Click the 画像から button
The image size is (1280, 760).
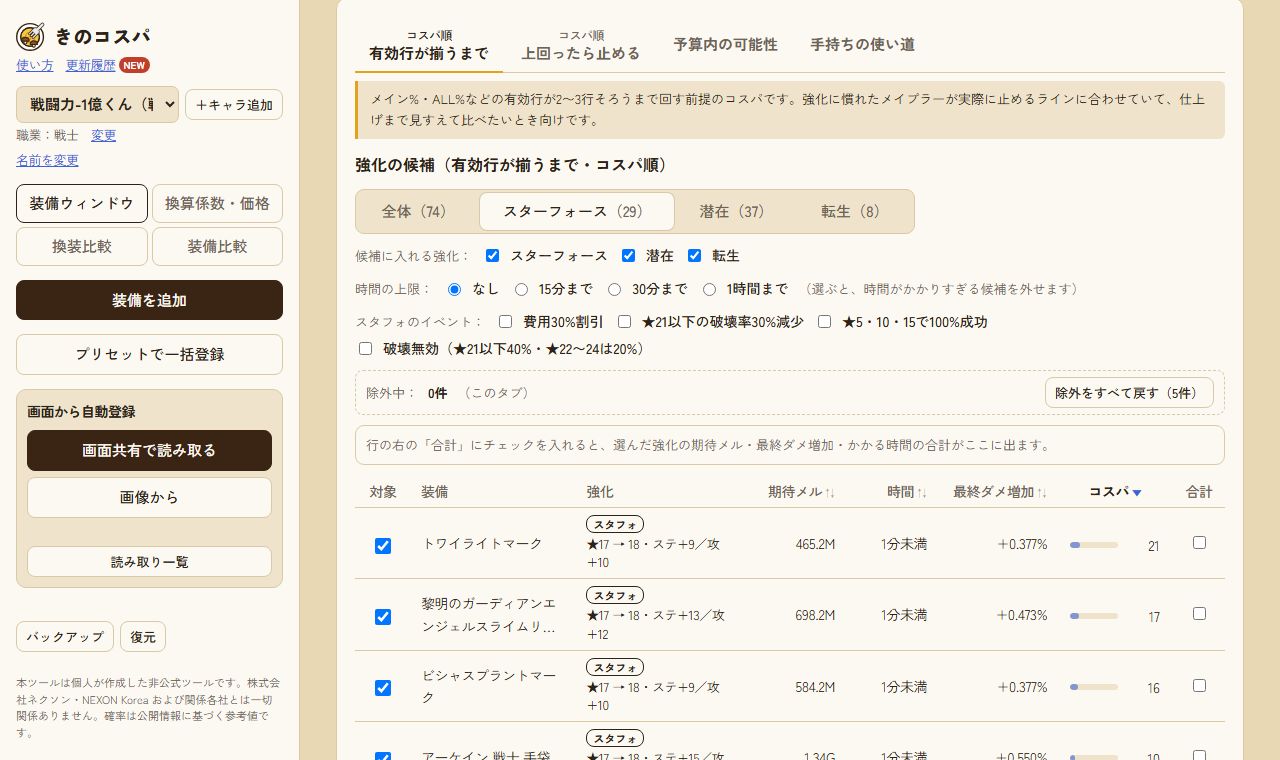[149, 497]
